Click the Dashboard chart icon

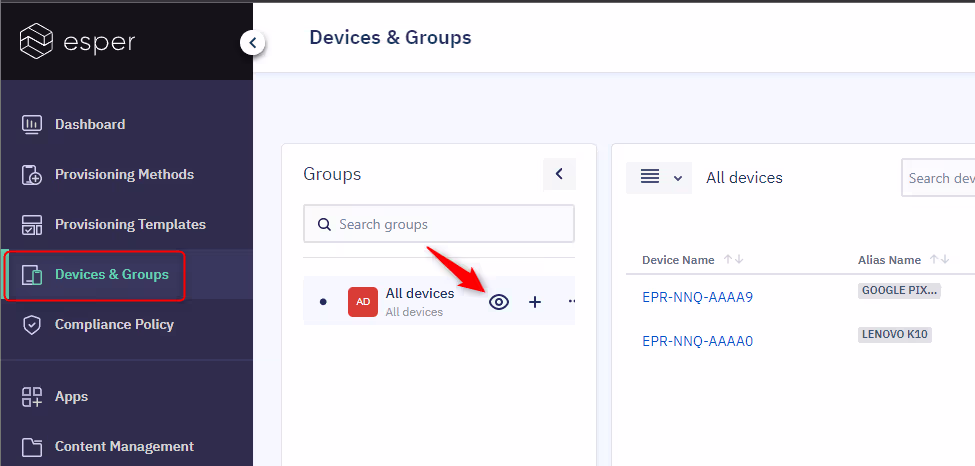[x=31, y=124]
